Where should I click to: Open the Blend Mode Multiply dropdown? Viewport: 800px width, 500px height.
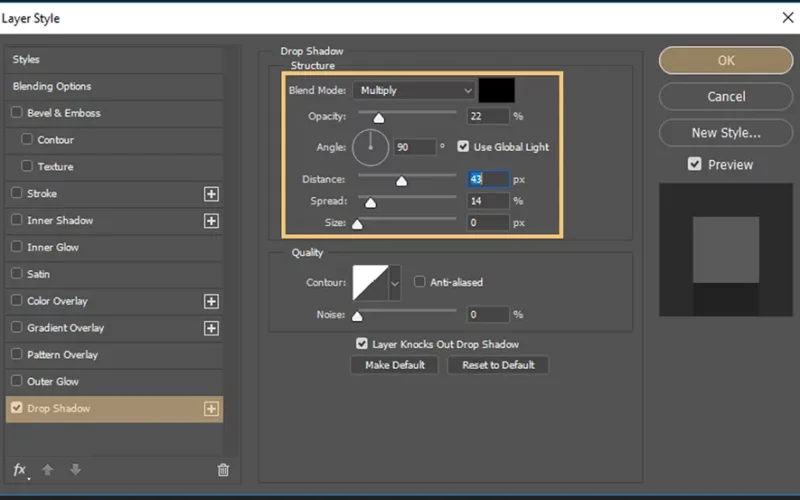click(x=414, y=91)
